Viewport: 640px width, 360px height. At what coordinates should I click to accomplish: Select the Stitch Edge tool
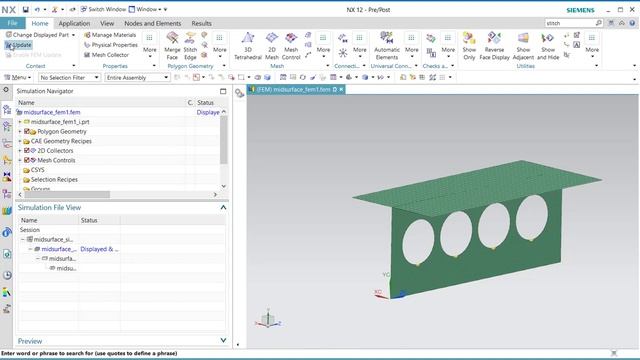pyautogui.click(x=190, y=46)
